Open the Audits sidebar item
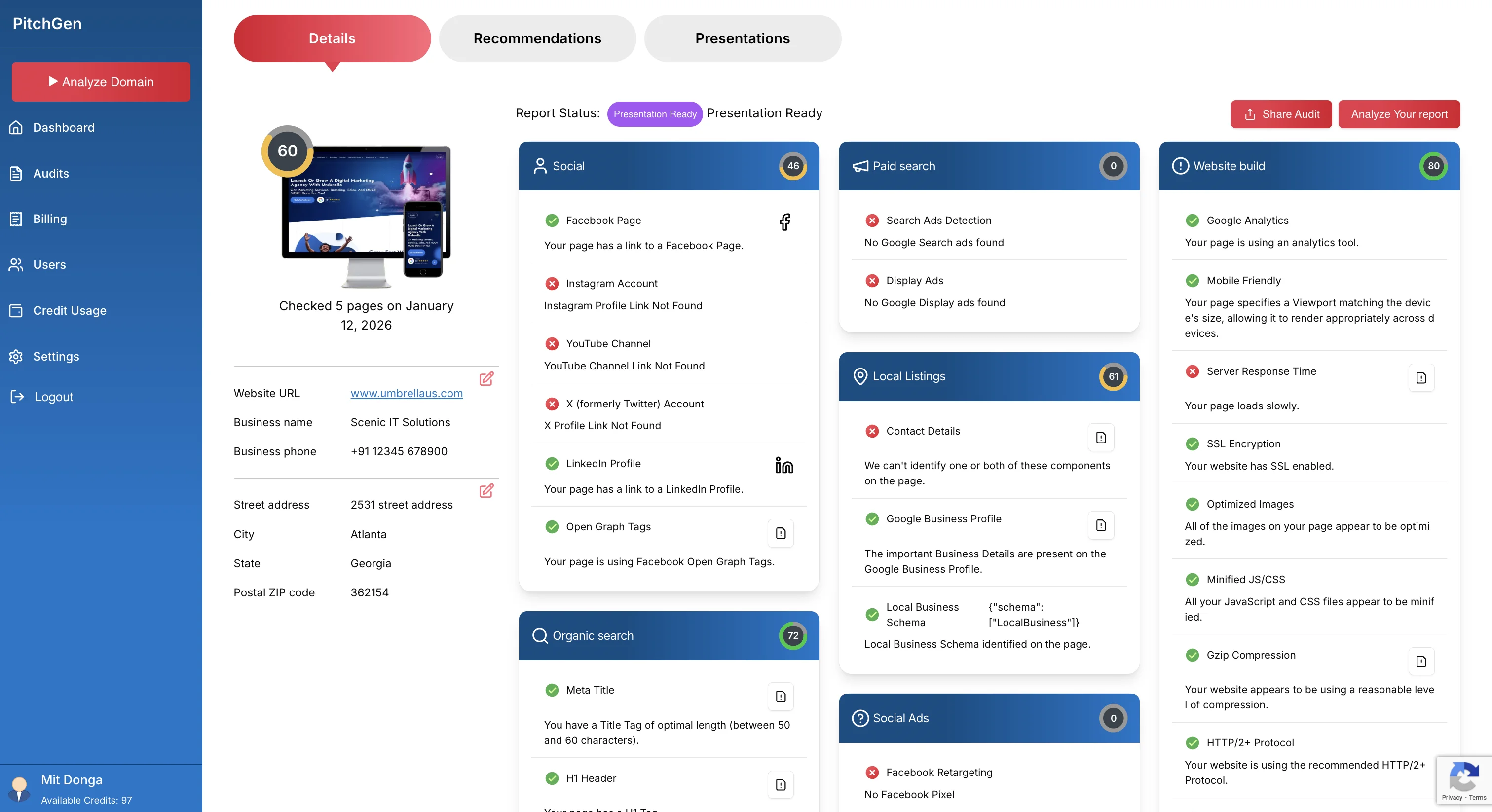 pos(51,173)
